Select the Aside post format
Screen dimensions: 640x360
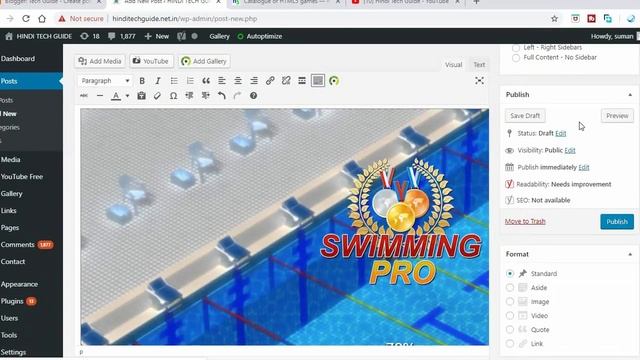point(510,287)
